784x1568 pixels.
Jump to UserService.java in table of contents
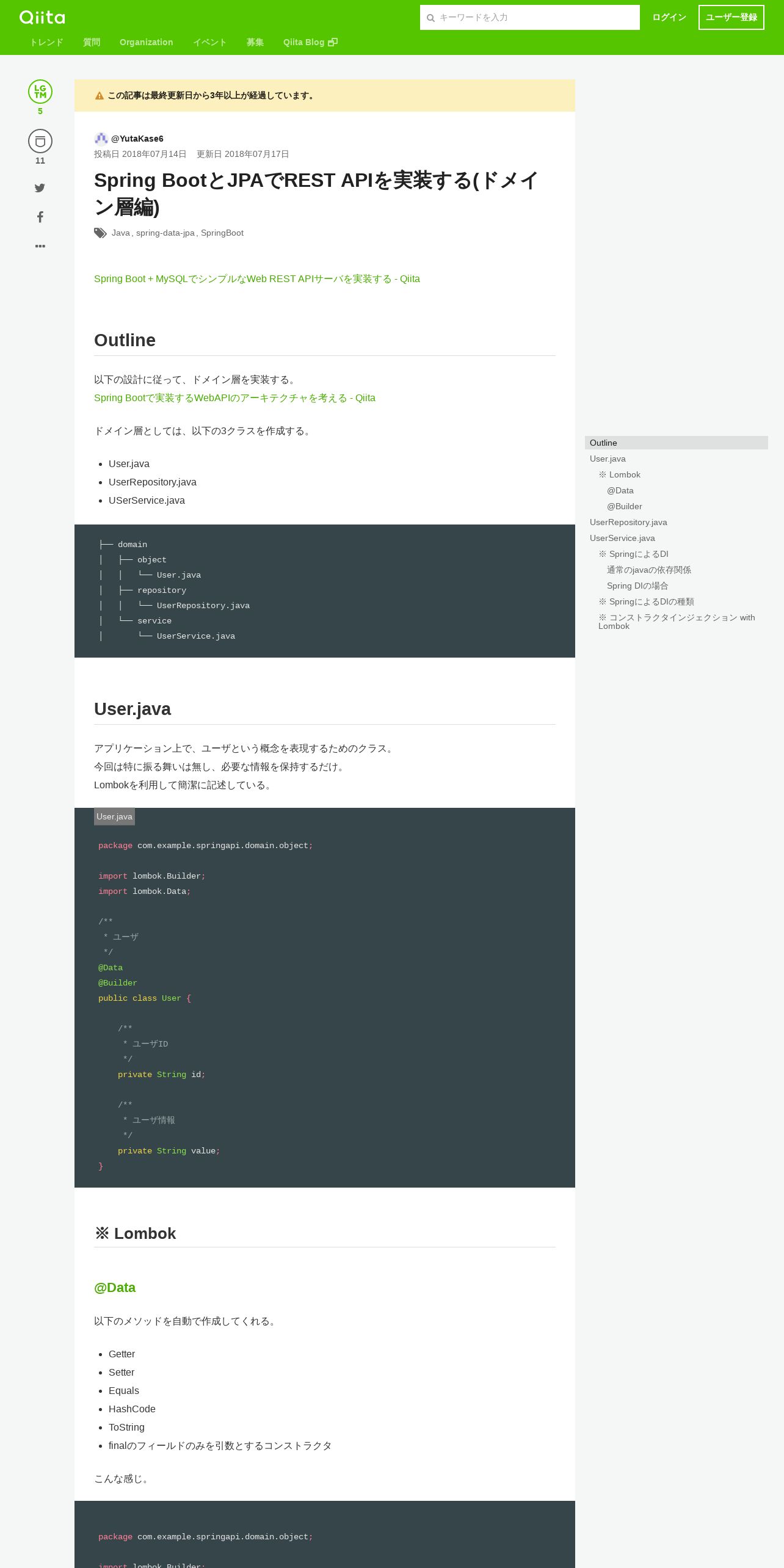(x=622, y=538)
